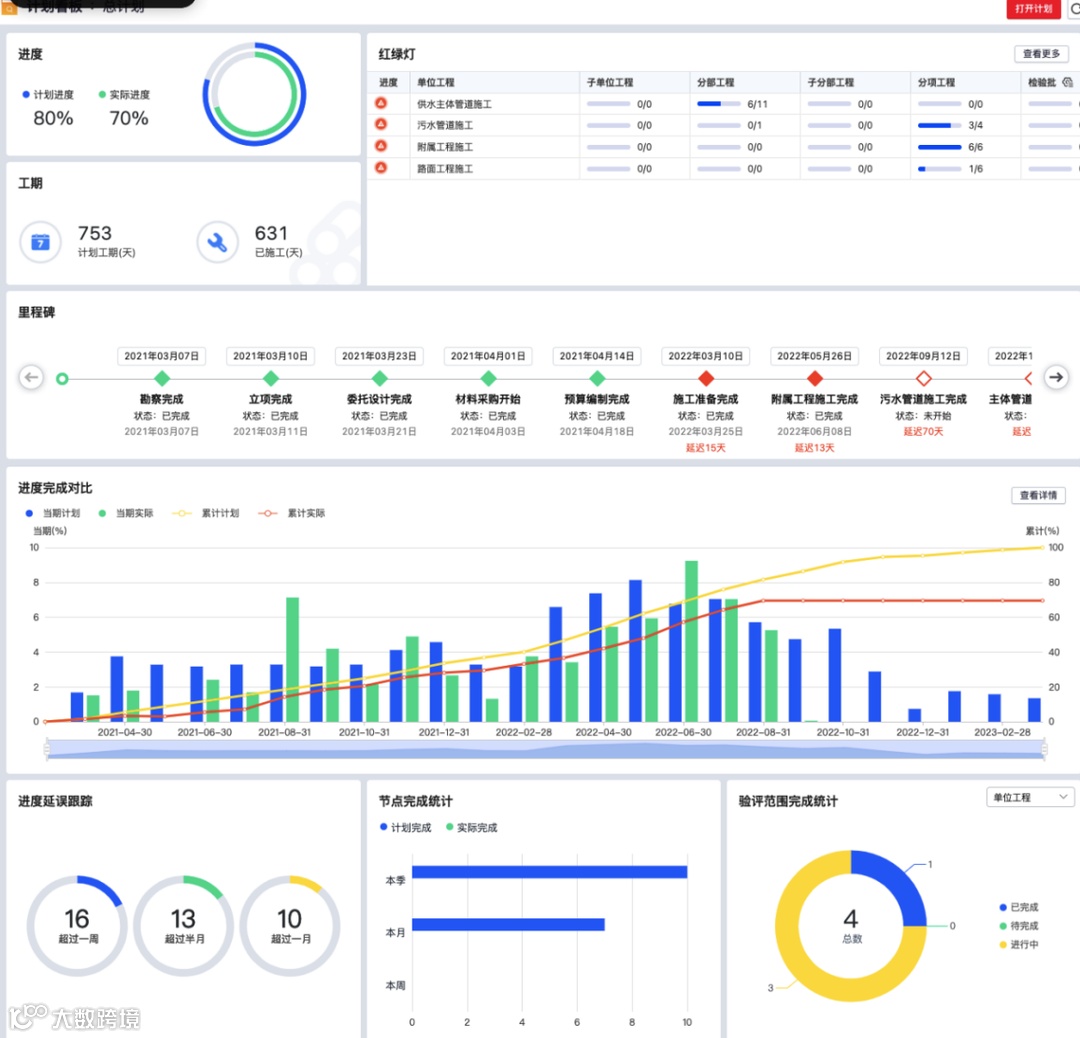Click the 延迟70天 delay text

923,432
